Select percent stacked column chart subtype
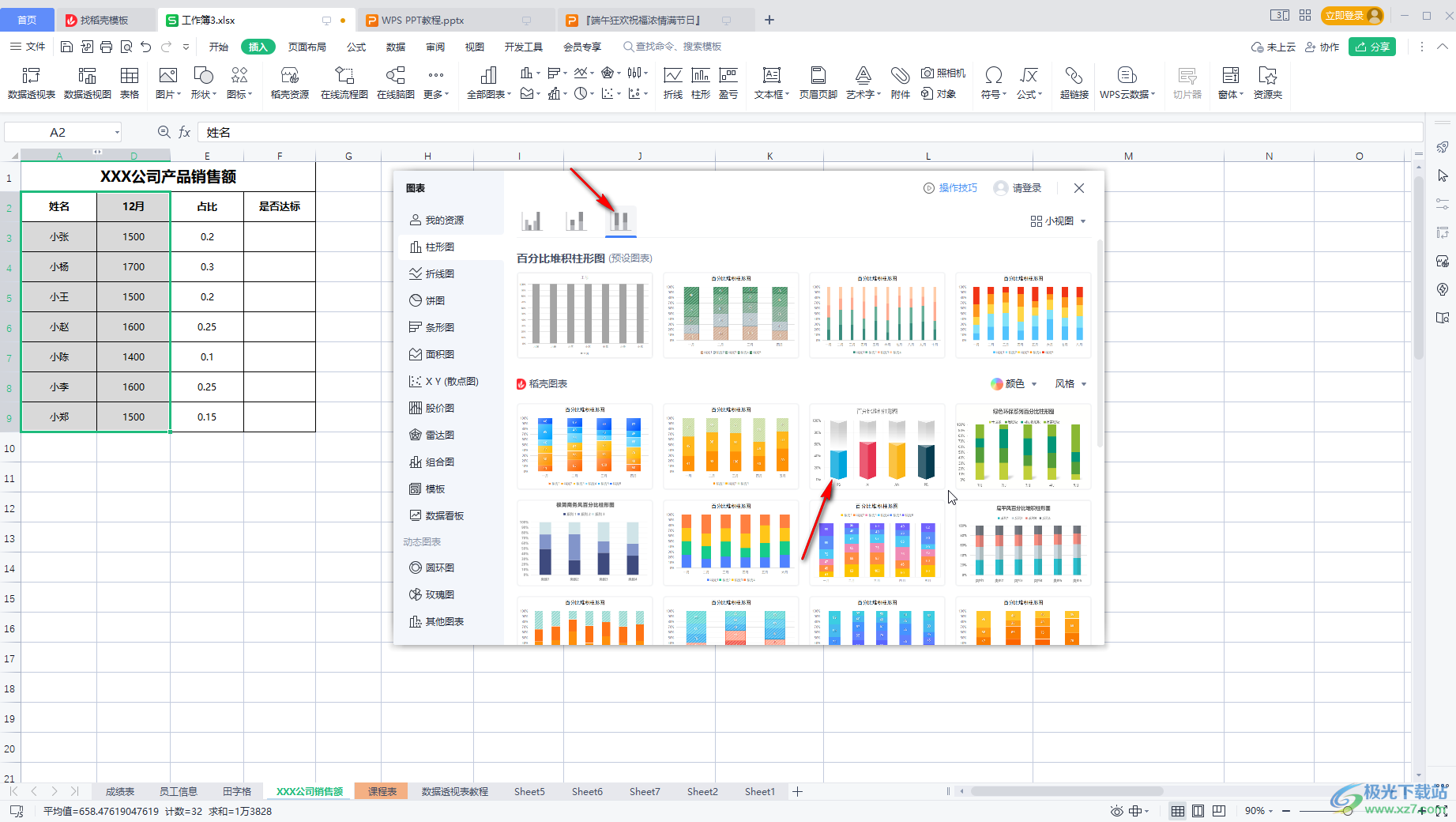1456x822 pixels. click(x=620, y=221)
